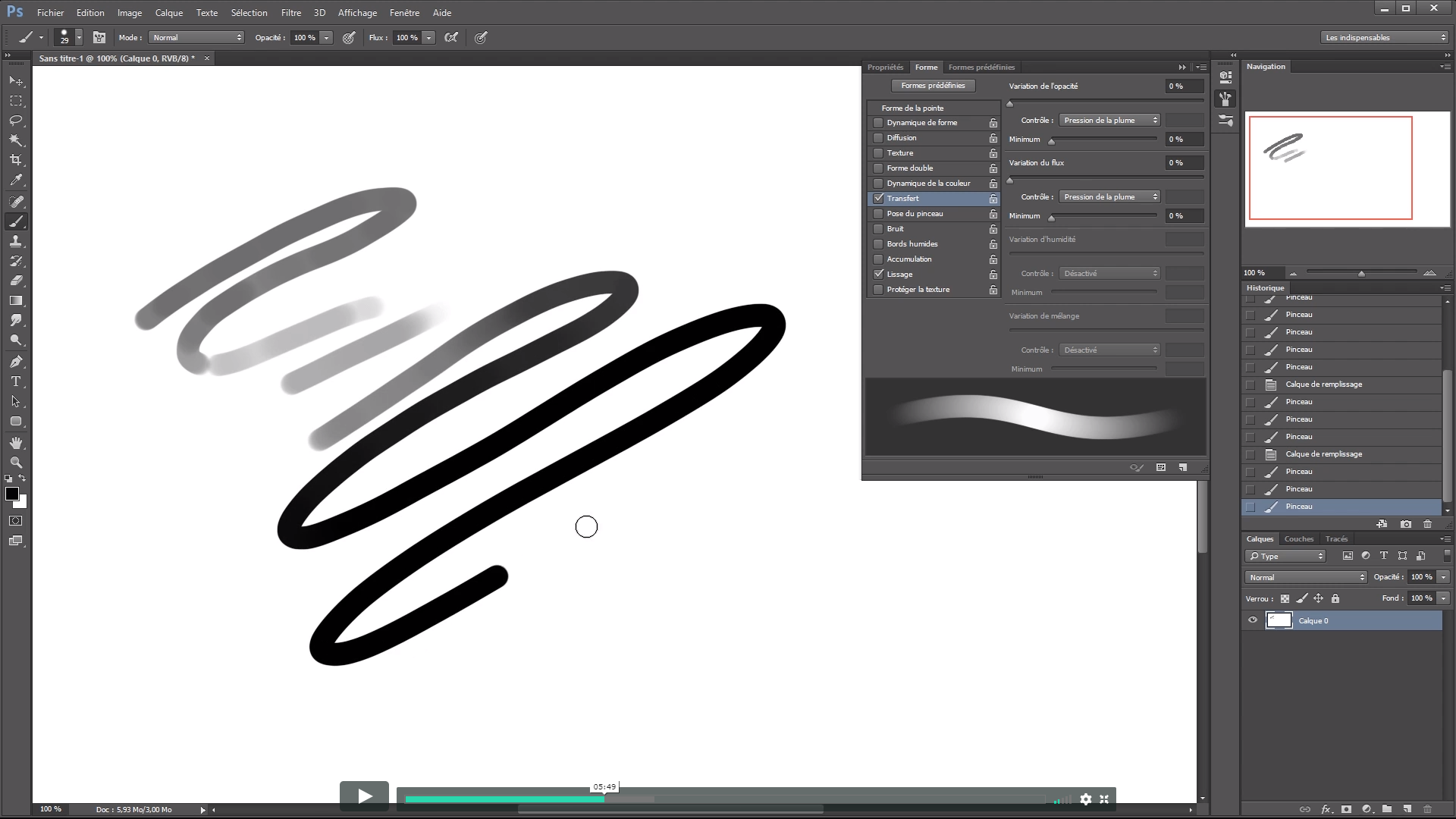Select the Horizontal Type tool
The height and width of the screenshot is (819, 1456).
point(16,381)
